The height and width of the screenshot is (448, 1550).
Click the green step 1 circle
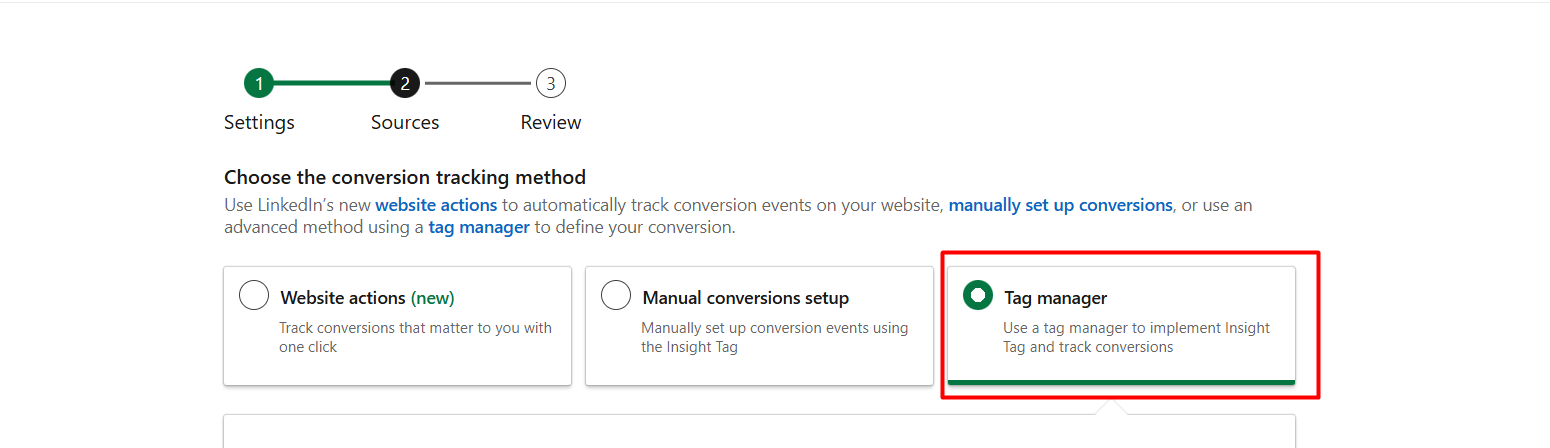pyautogui.click(x=258, y=83)
